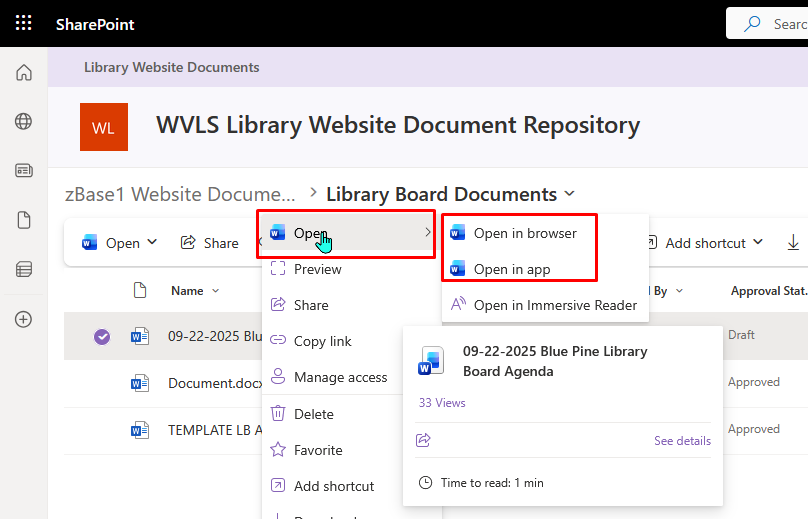The image size is (808, 519).
Task: Open the TEMPLATE LB file
Action: (x=215, y=430)
